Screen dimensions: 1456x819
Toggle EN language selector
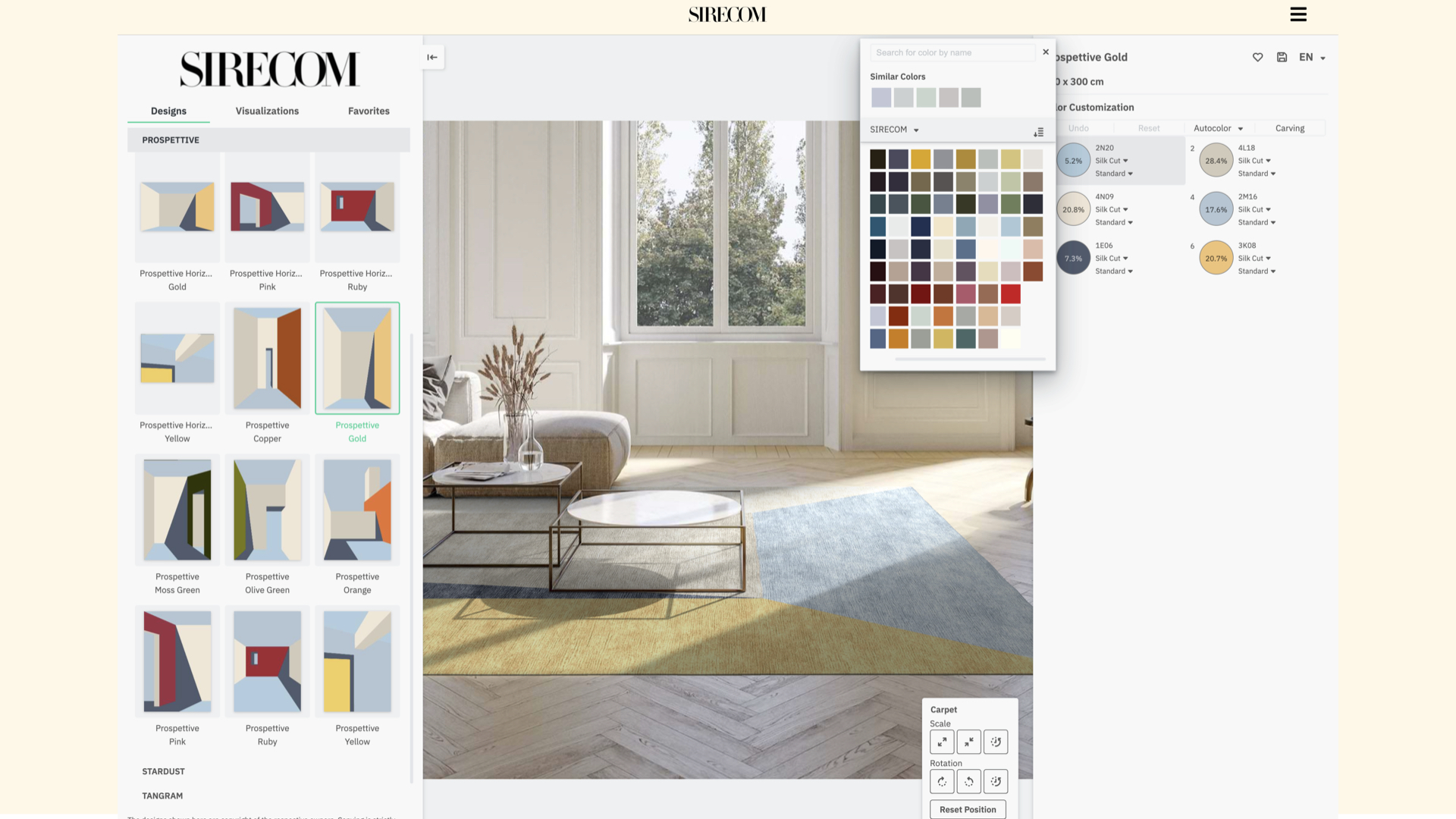point(1312,57)
